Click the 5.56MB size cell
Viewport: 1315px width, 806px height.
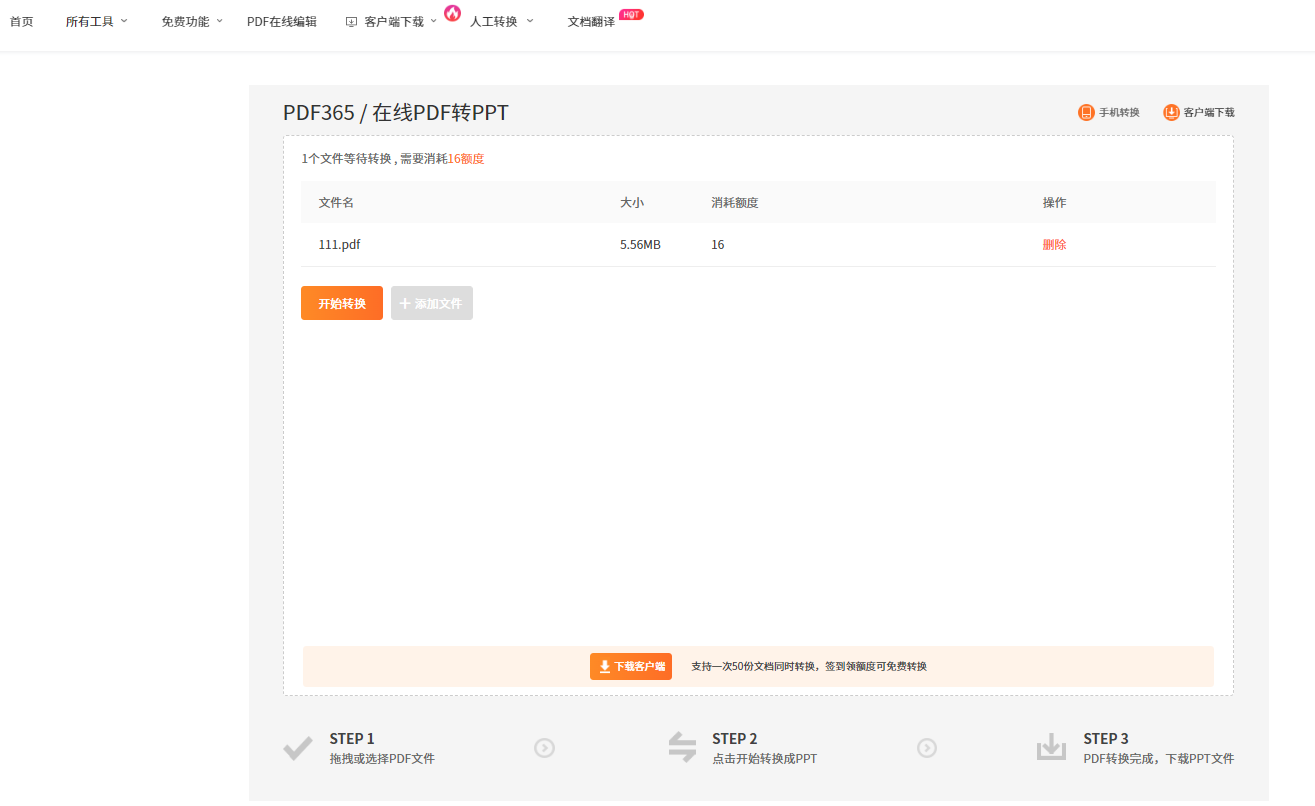point(640,244)
